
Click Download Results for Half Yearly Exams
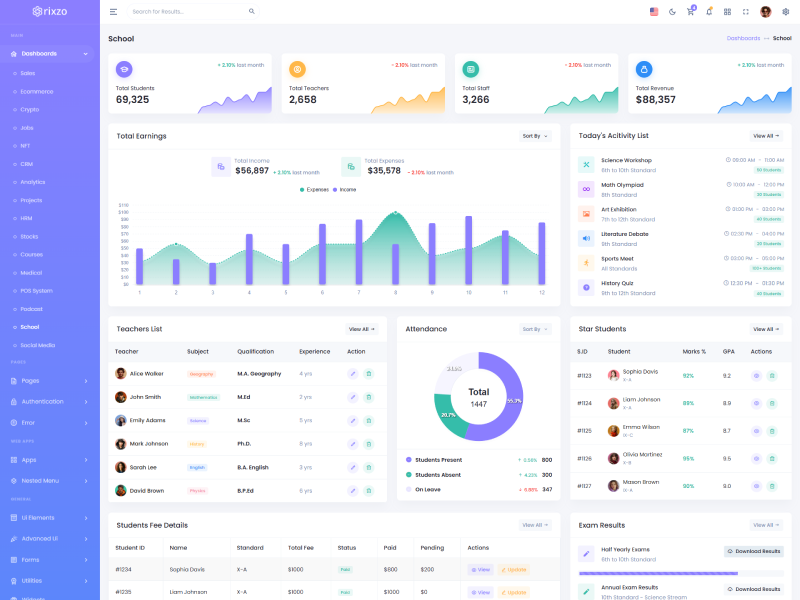(753, 551)
